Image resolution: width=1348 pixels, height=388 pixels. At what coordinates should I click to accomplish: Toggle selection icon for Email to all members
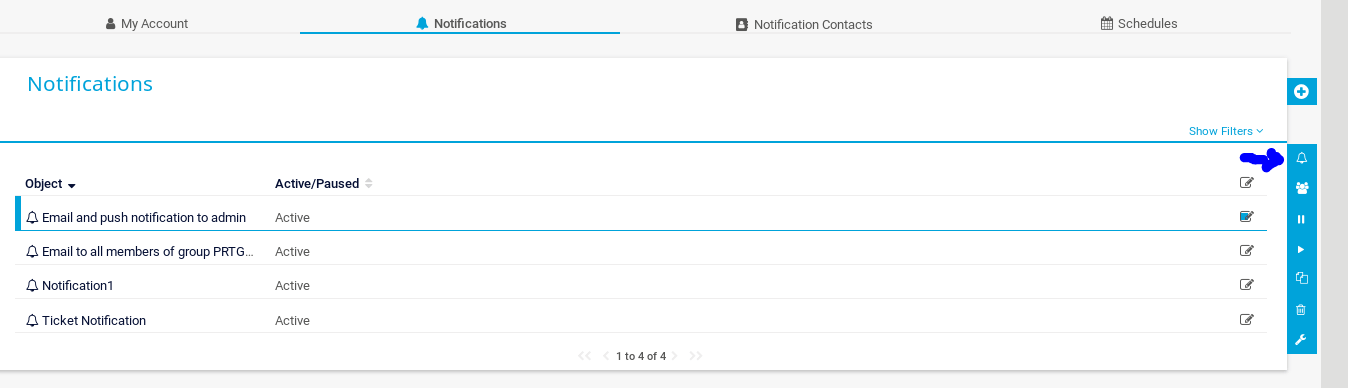tap(1247, 250)
